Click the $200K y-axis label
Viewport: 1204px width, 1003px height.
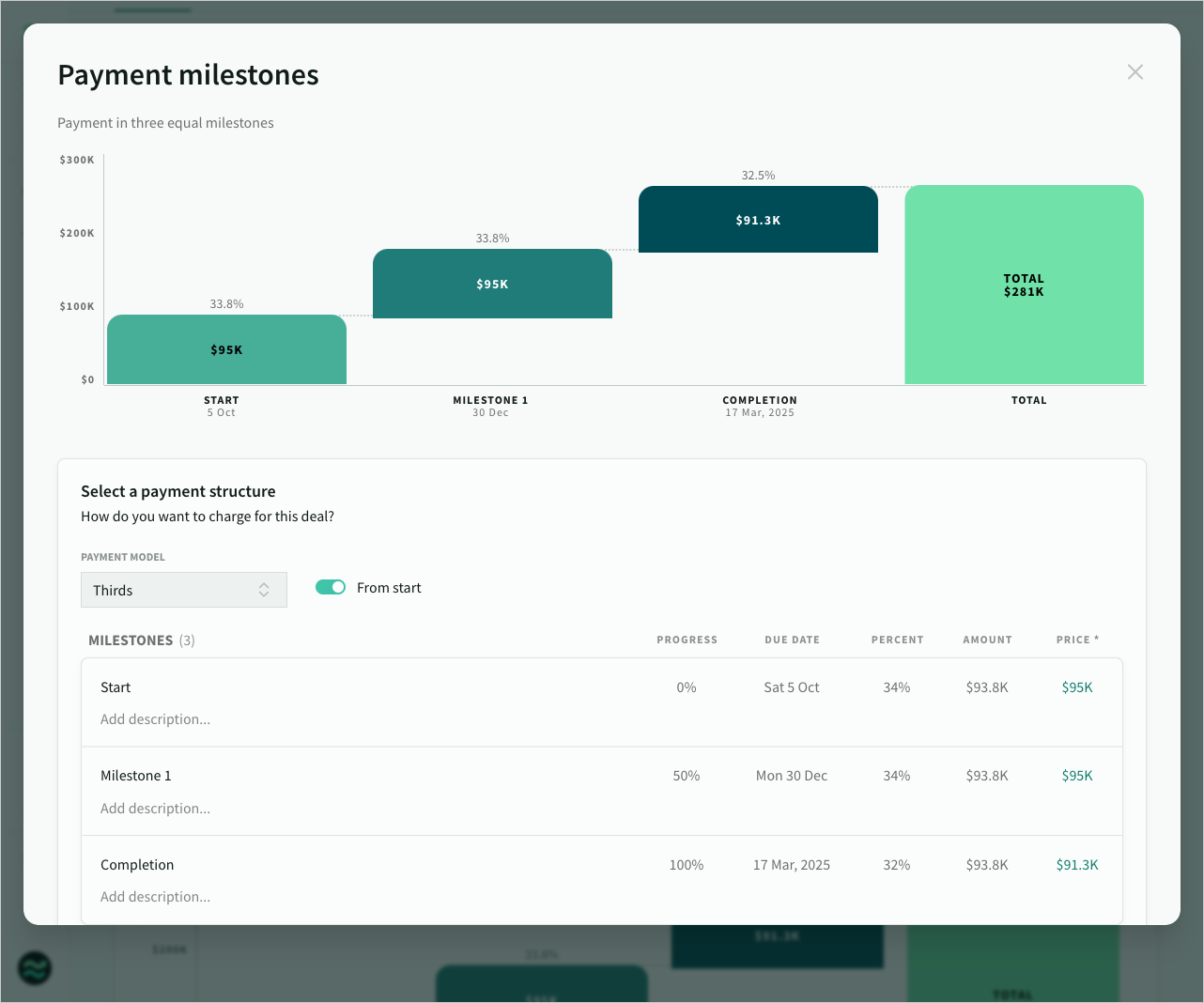(77, 233)
